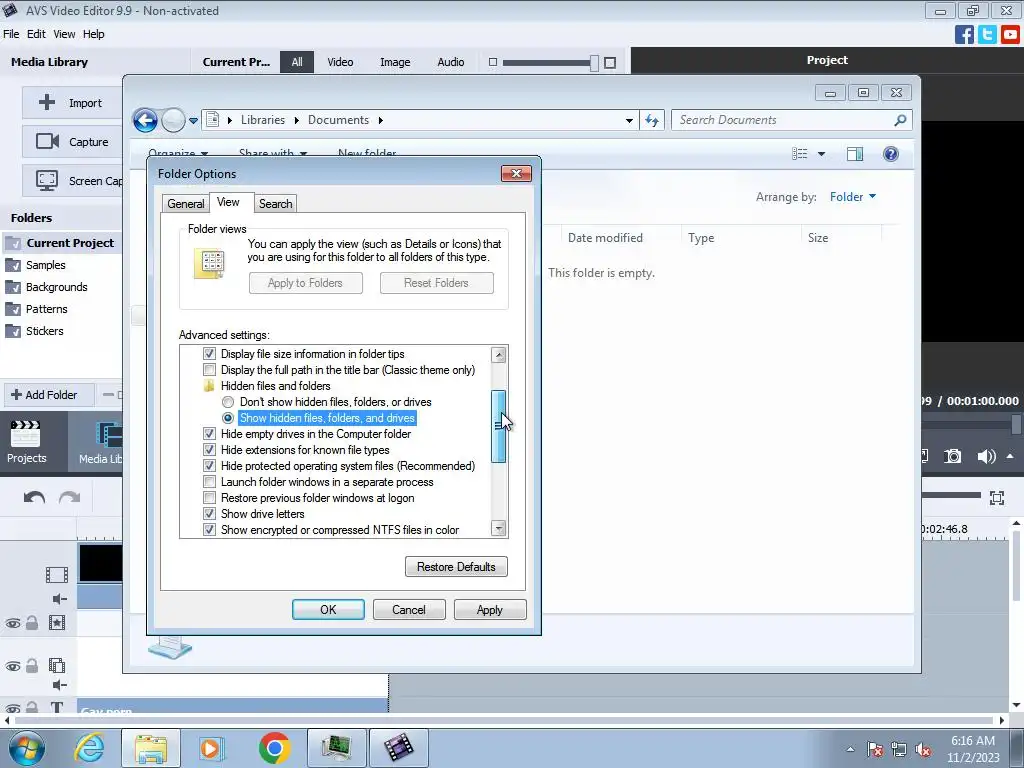Click the Redo arrow in timeline toolbar
This screenshot has width=1024, height=768.
[x=69, y=498]
